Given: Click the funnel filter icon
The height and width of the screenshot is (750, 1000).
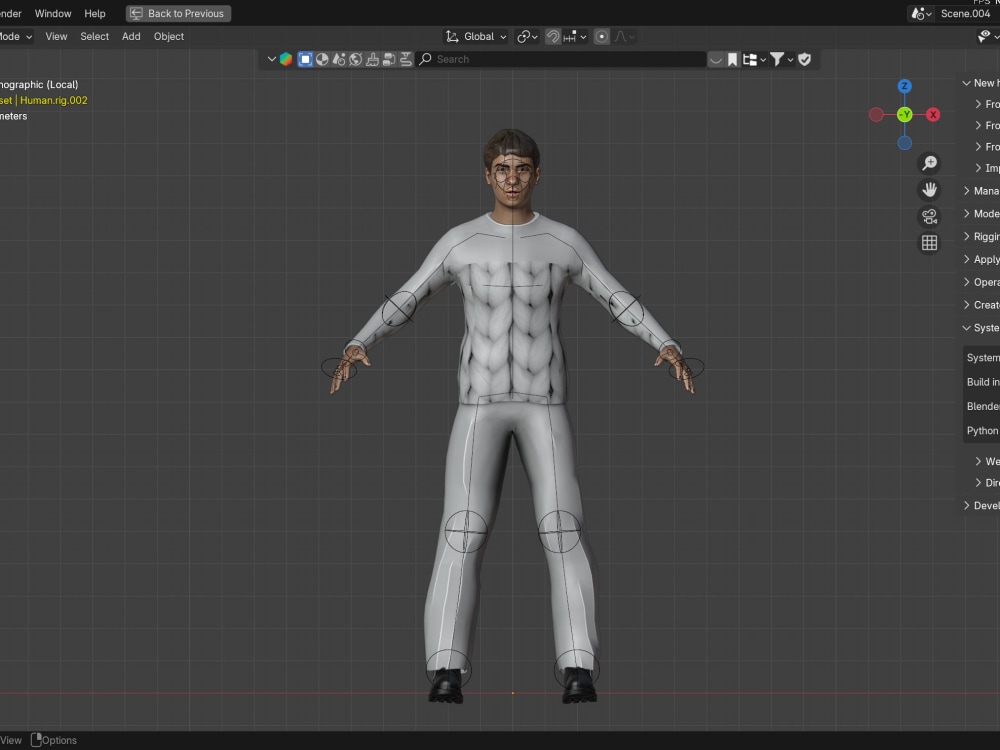Looking at the screenshot, I should [x=777, y=59].
